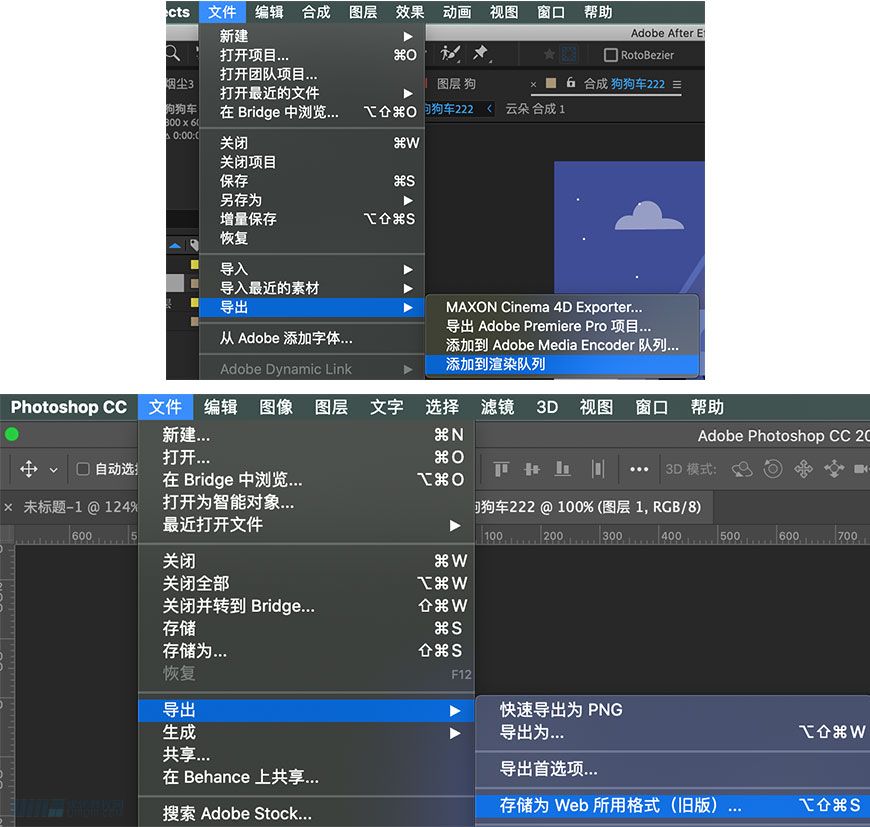The width and height of the screenshot is (870, 827).
Task: Expand the 生成 submenu in Photoshop
Action: coord(454,733)
